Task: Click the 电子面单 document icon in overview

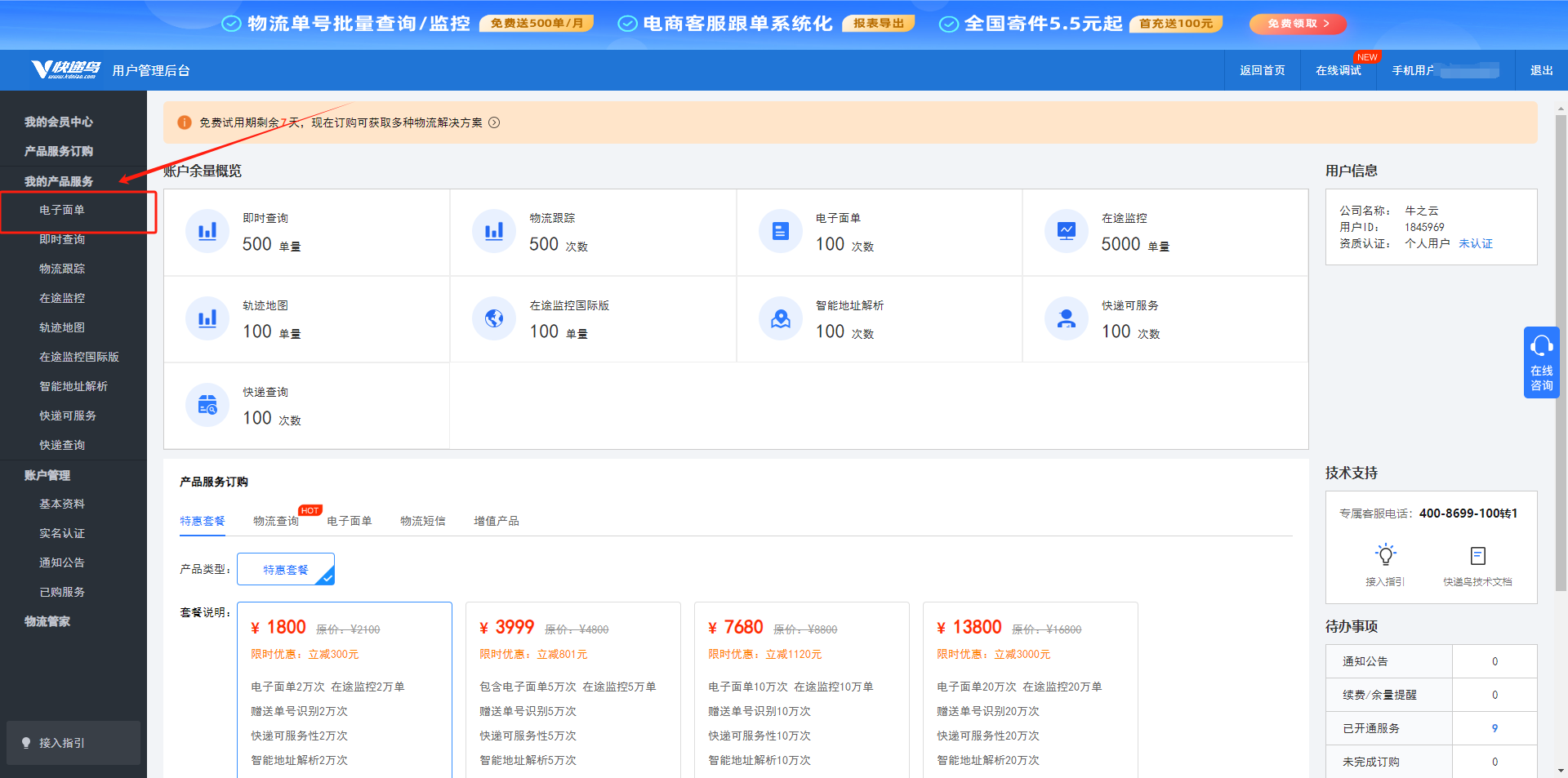Action: tap(780, 231)
